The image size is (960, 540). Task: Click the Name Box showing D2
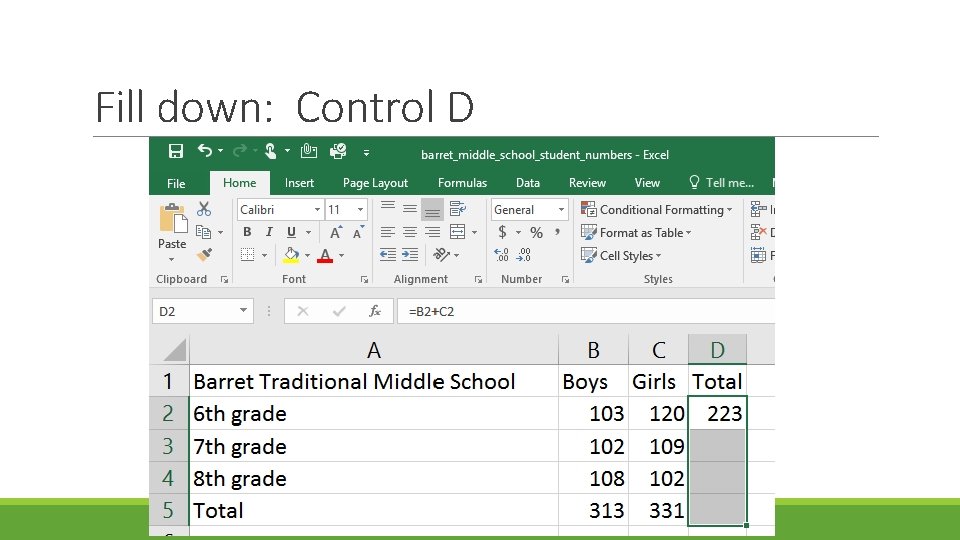(x=203, y=311)
